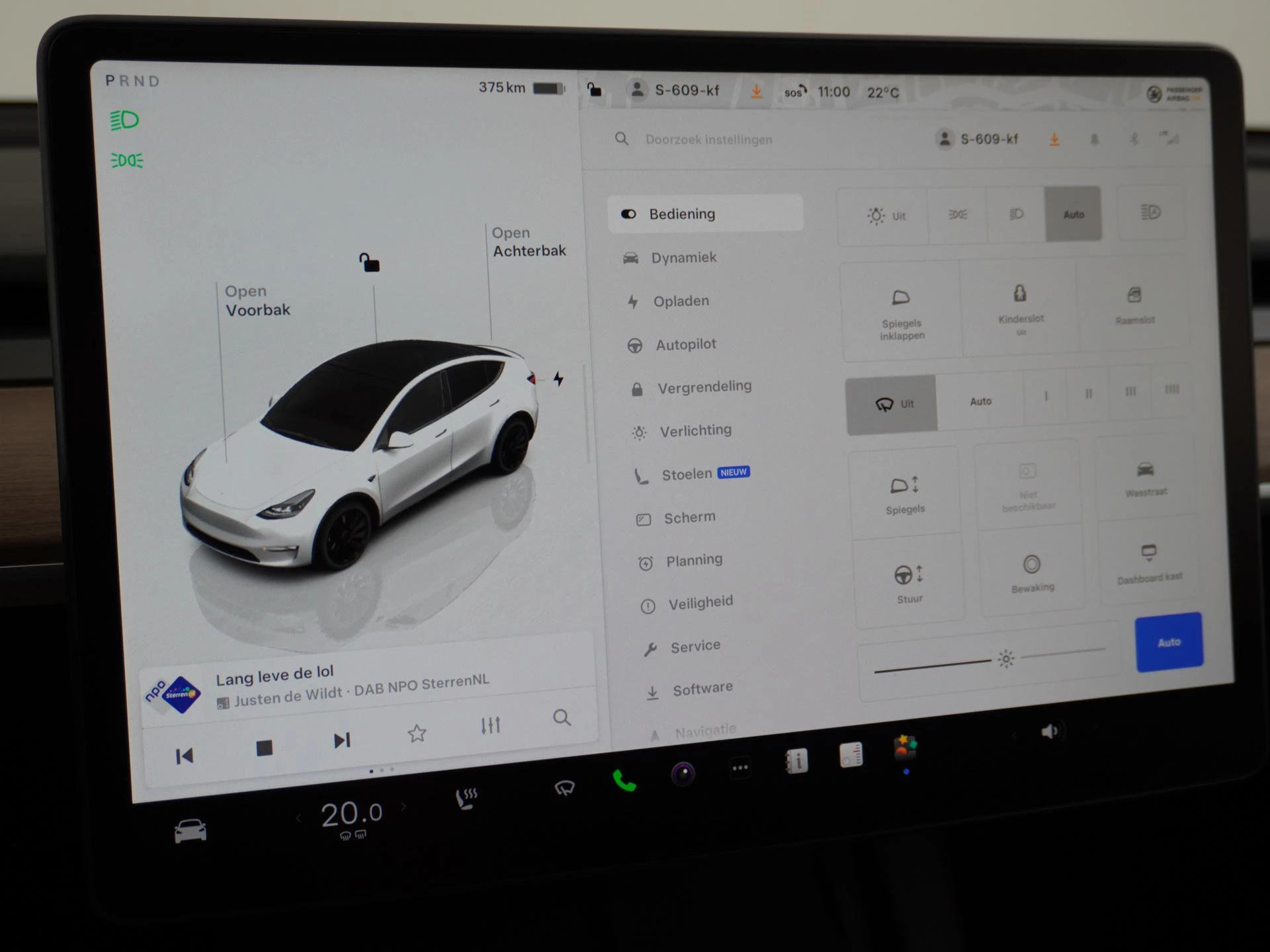Screen dimensions: 1270x952
Task: Skip to the next radio station
Action: coord(341,740)
